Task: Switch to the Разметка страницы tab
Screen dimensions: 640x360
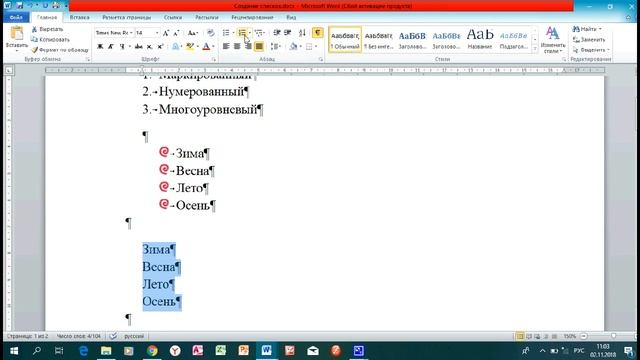Action: click(127, 18)
